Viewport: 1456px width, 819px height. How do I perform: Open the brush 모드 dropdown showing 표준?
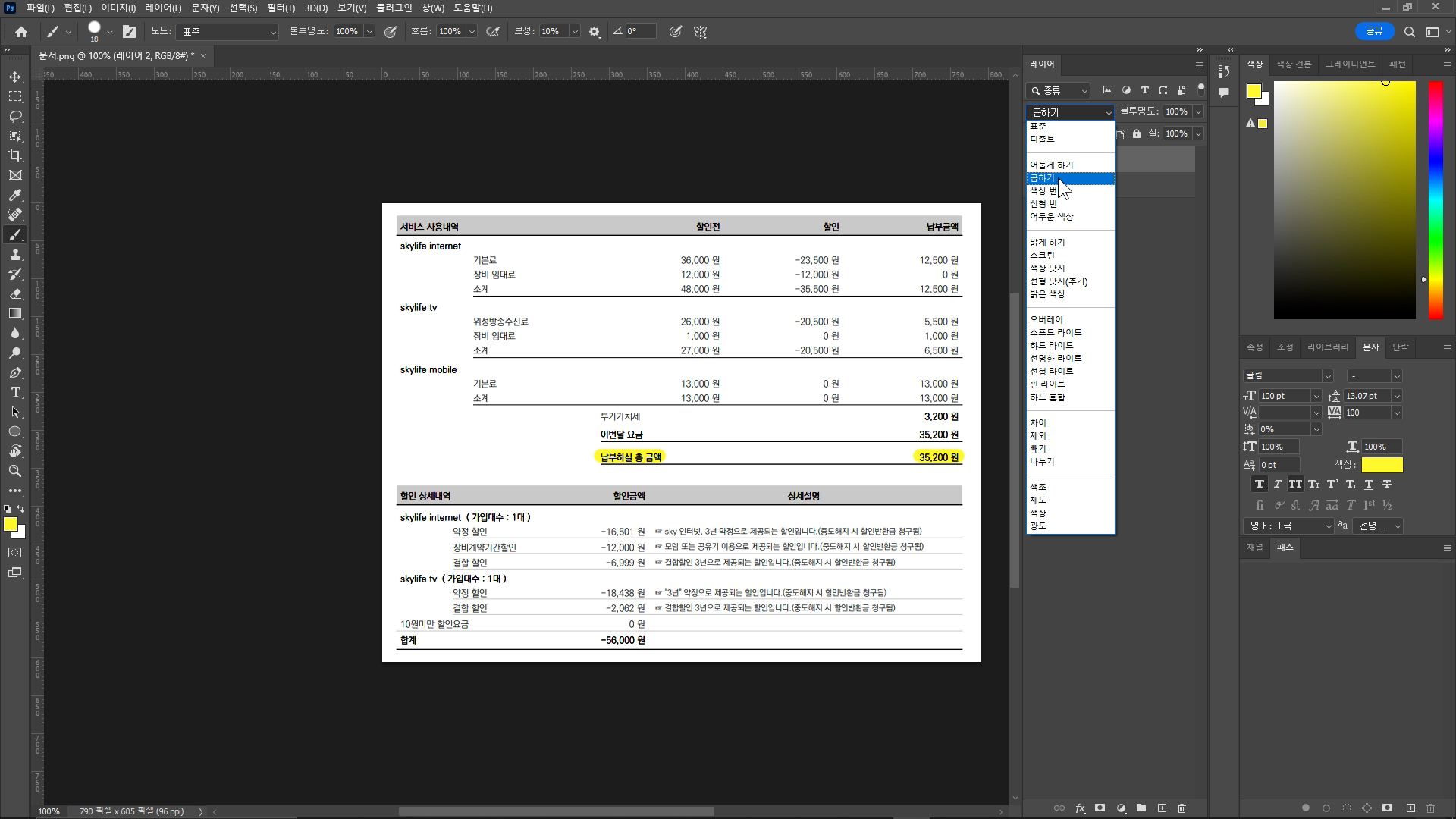[227, 32]
